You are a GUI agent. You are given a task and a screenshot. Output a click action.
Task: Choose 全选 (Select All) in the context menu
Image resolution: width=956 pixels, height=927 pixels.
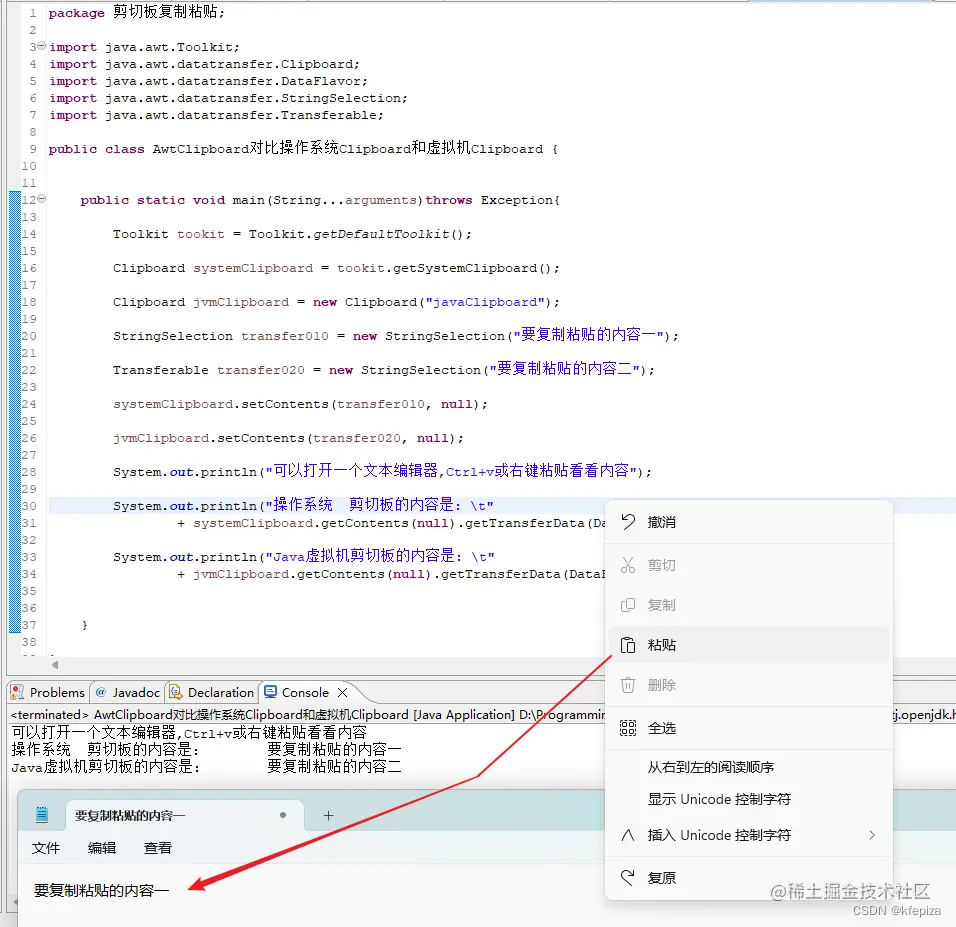click(749, 728)
